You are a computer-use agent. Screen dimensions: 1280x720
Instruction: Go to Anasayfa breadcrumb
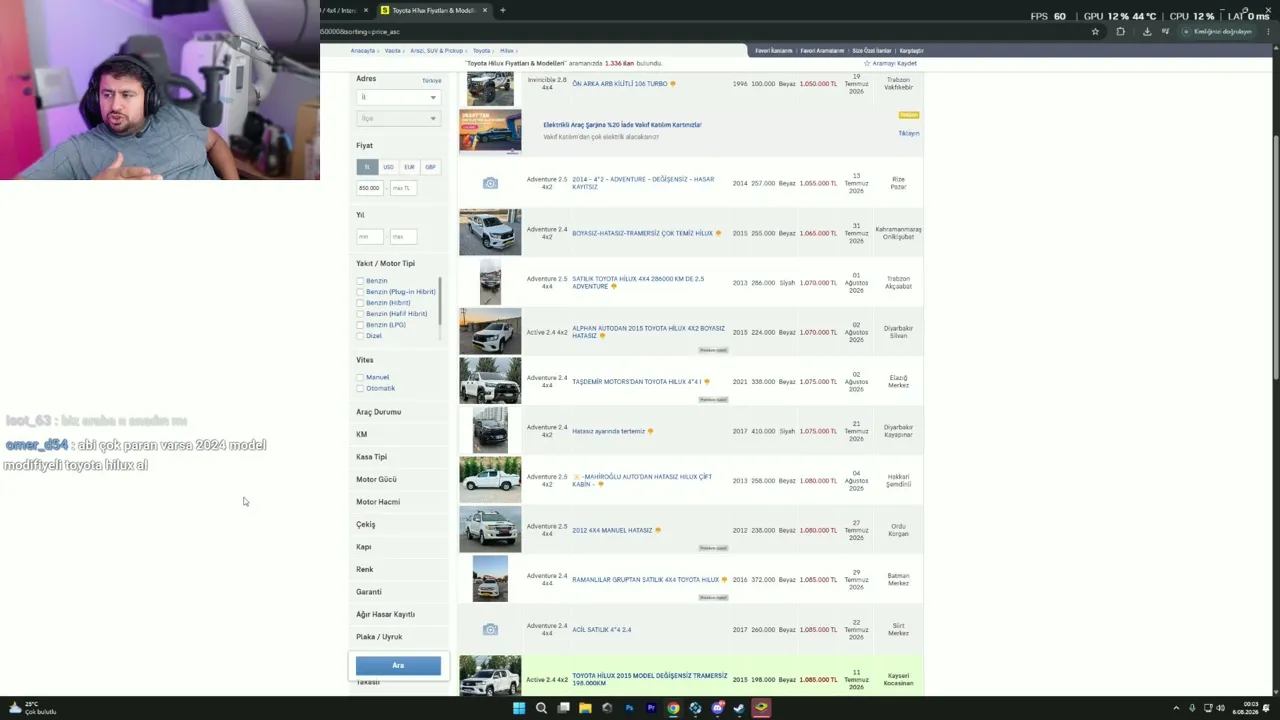363,51
